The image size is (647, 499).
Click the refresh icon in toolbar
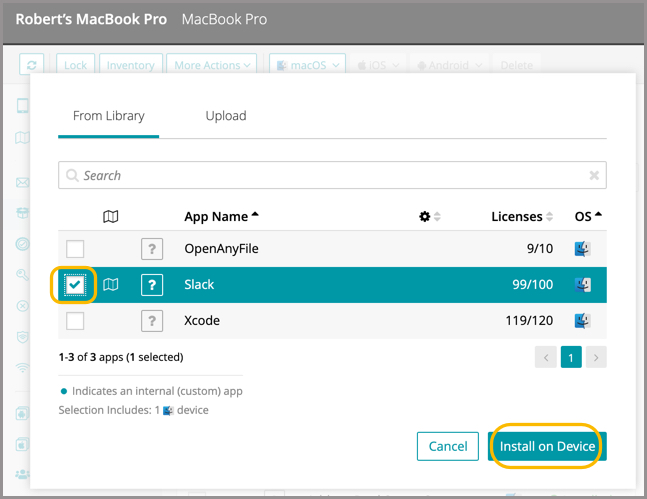[33, 65]
